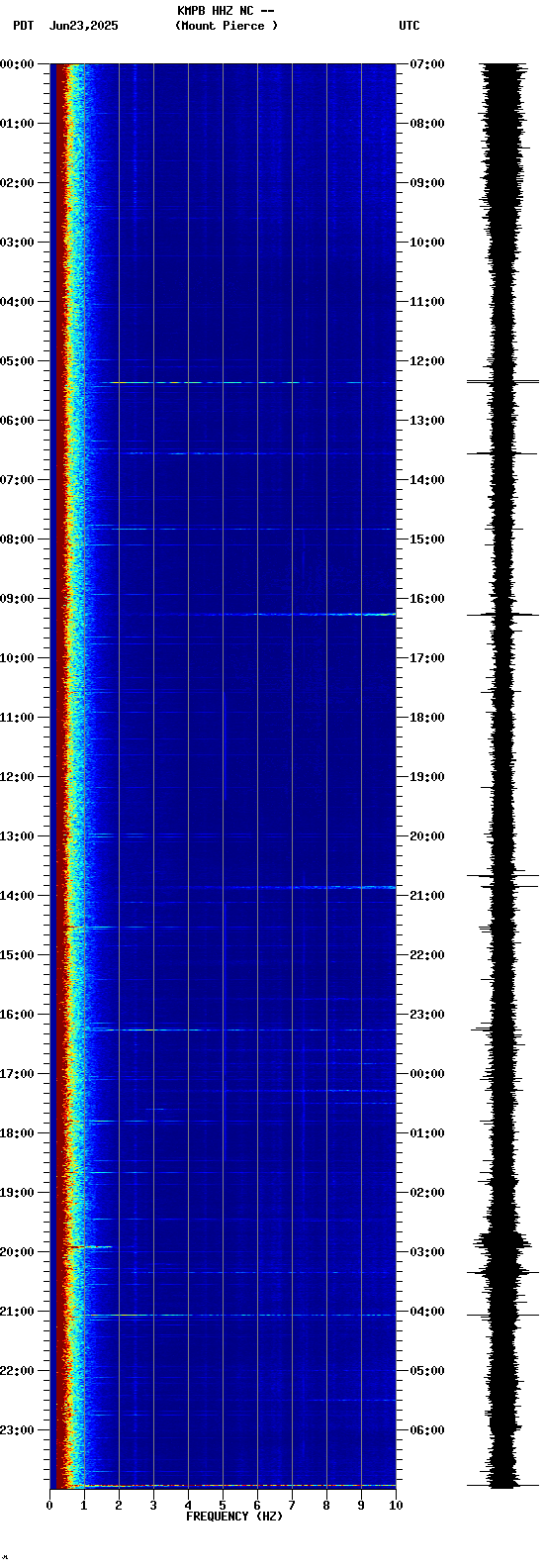Click the PDT '06:00' time label
Image resolution: width=546 pixels, height=1568 pixels.
[17, 421]
